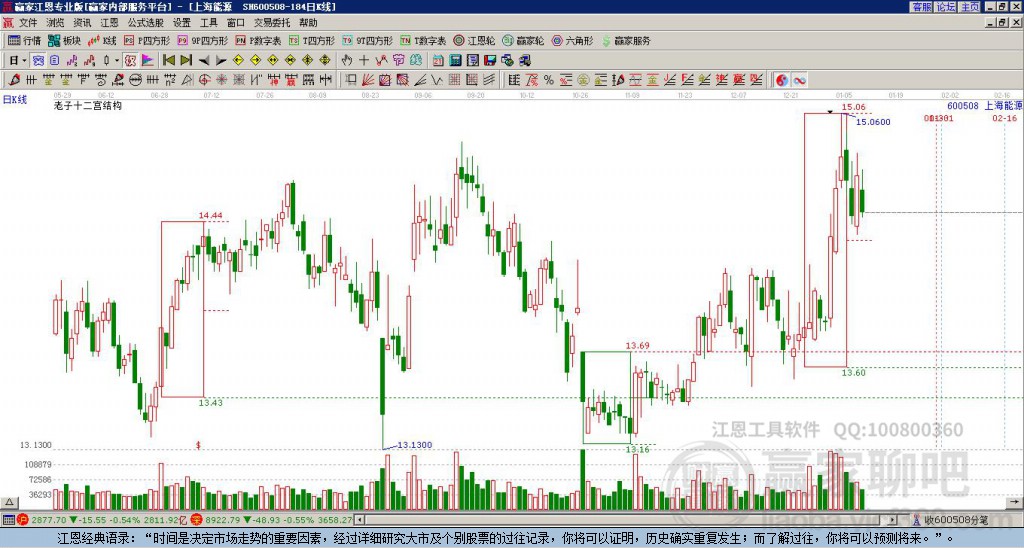
Task: Jump to last bar with green arrow
Action: (x=186, y=61)
